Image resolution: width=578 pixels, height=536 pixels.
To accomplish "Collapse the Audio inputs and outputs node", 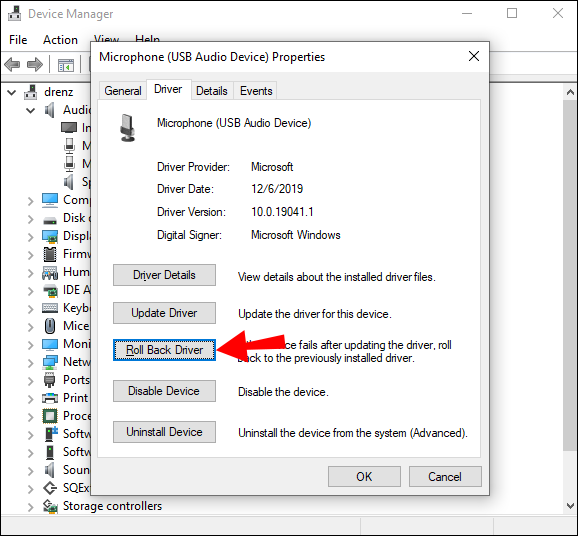I will coord(31,110).
